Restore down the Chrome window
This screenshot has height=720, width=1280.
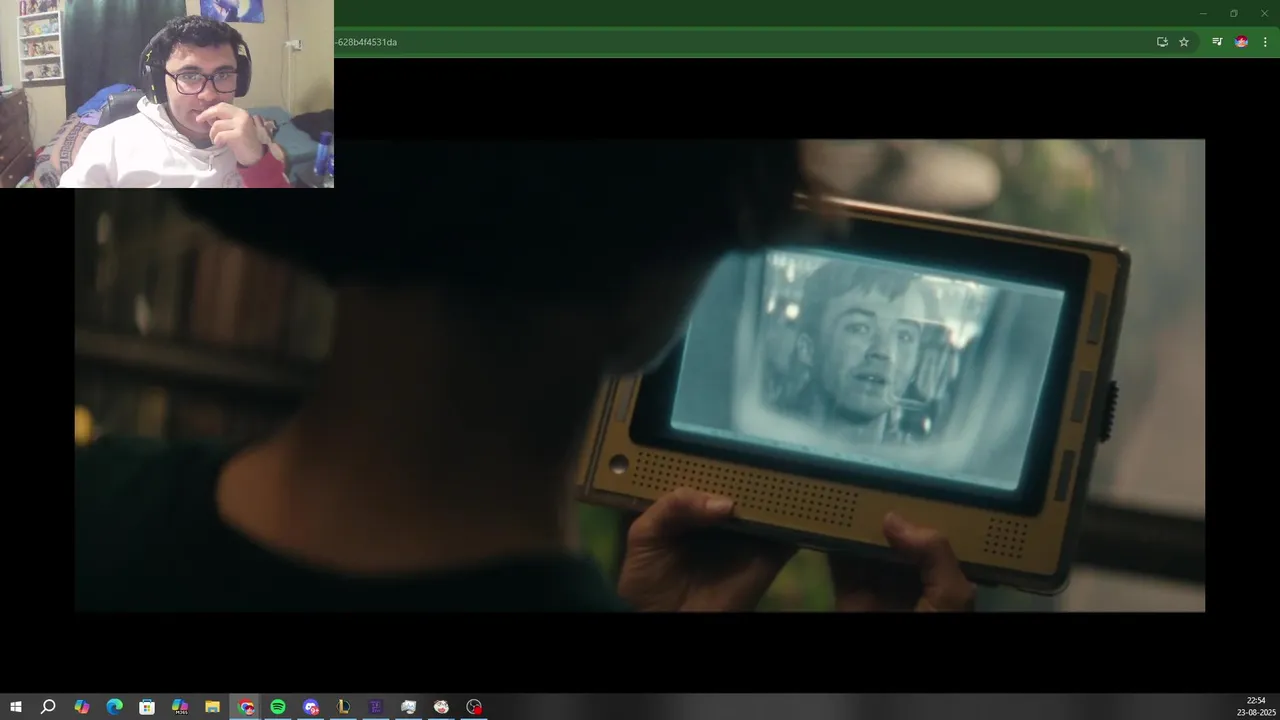pyautogui.click(x=1234, y=13)
